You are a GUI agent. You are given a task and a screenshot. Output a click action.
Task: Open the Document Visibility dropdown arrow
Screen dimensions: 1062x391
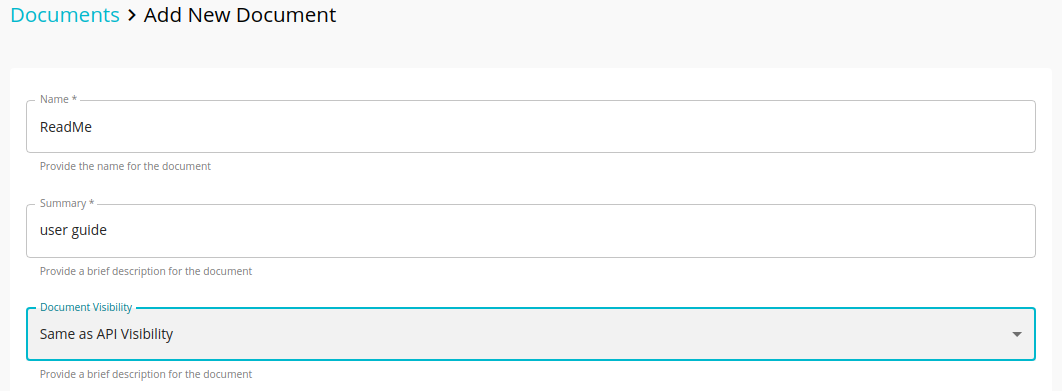click(x=1016, y=334)
